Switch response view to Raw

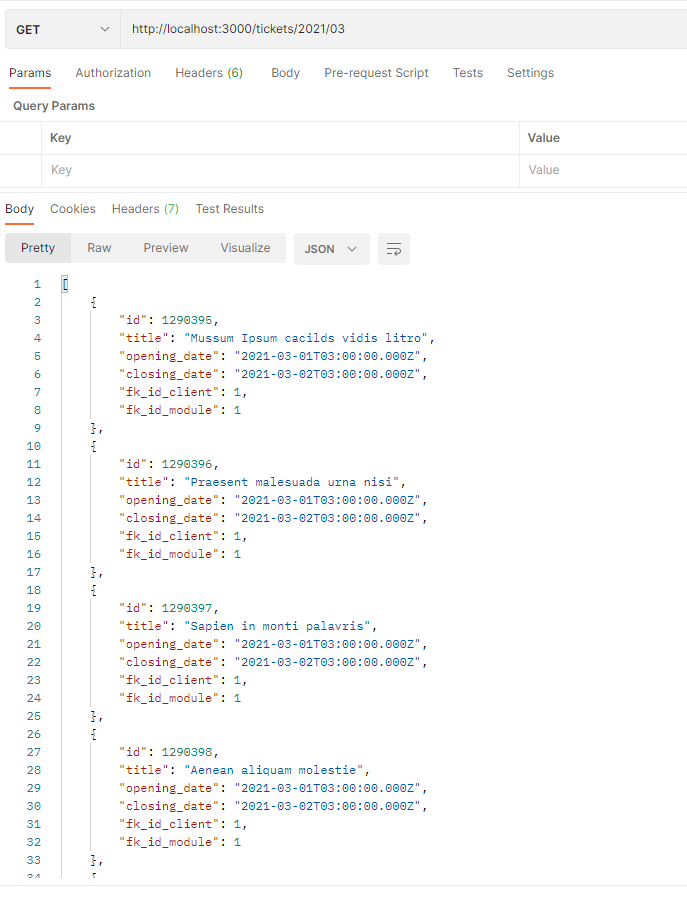click(x=98, y=247)
